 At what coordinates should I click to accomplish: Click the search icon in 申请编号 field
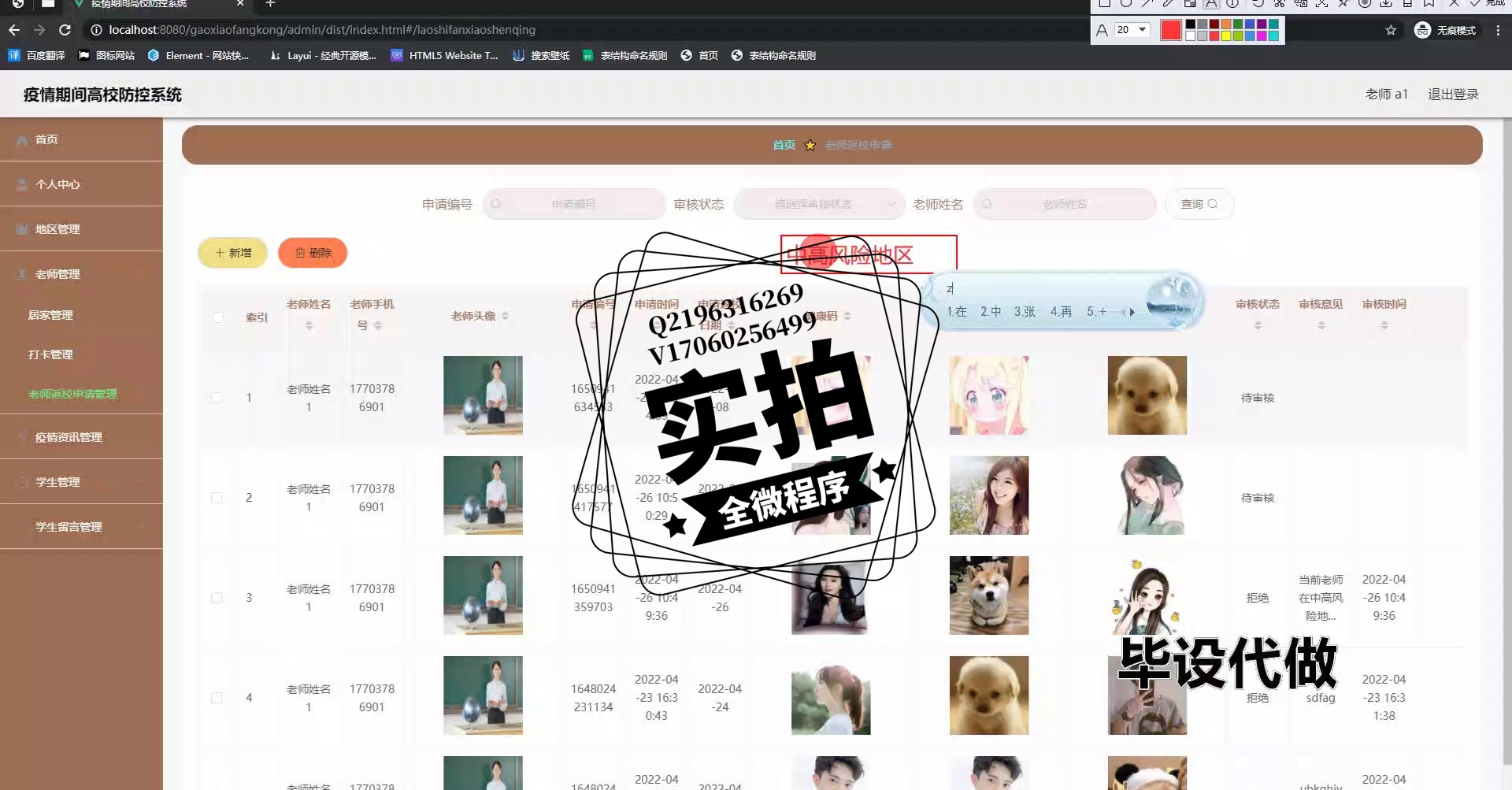click(x=496, y=204)
